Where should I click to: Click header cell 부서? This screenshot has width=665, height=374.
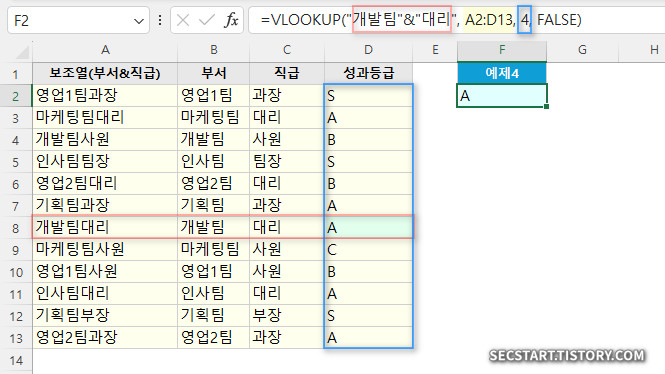214,73
